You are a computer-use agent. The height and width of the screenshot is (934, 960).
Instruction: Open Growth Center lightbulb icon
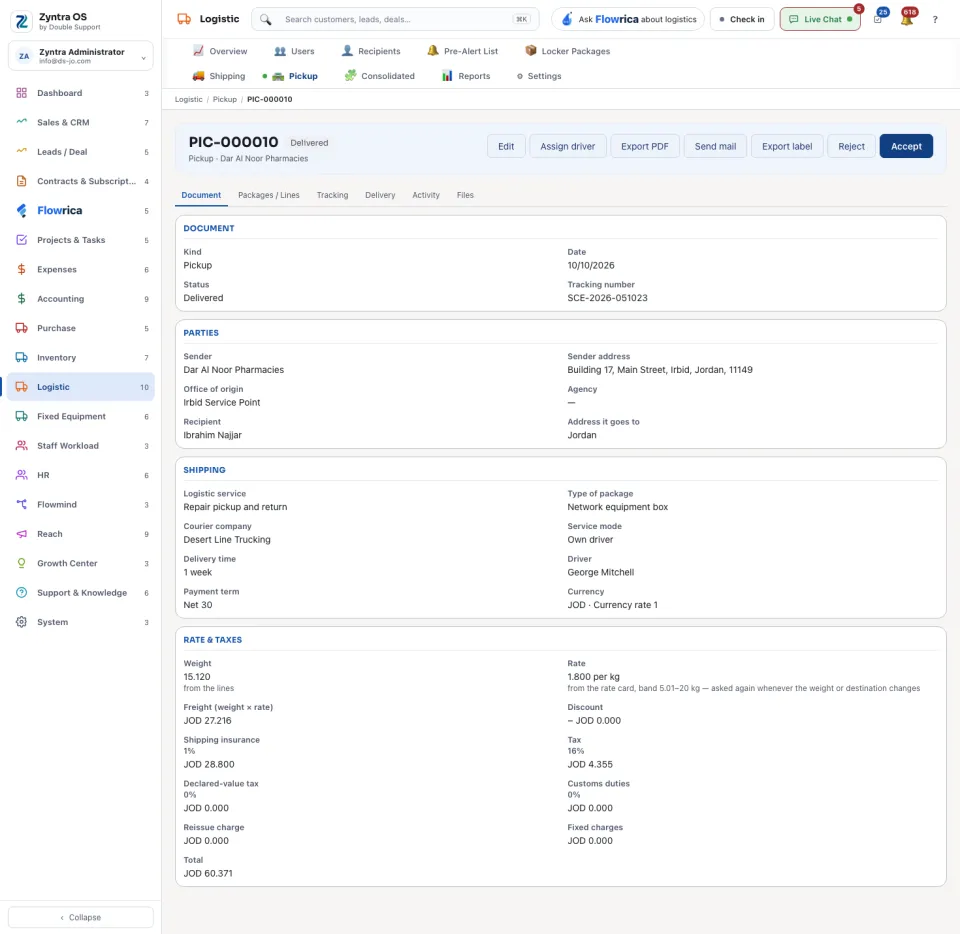tap(21, 563)
